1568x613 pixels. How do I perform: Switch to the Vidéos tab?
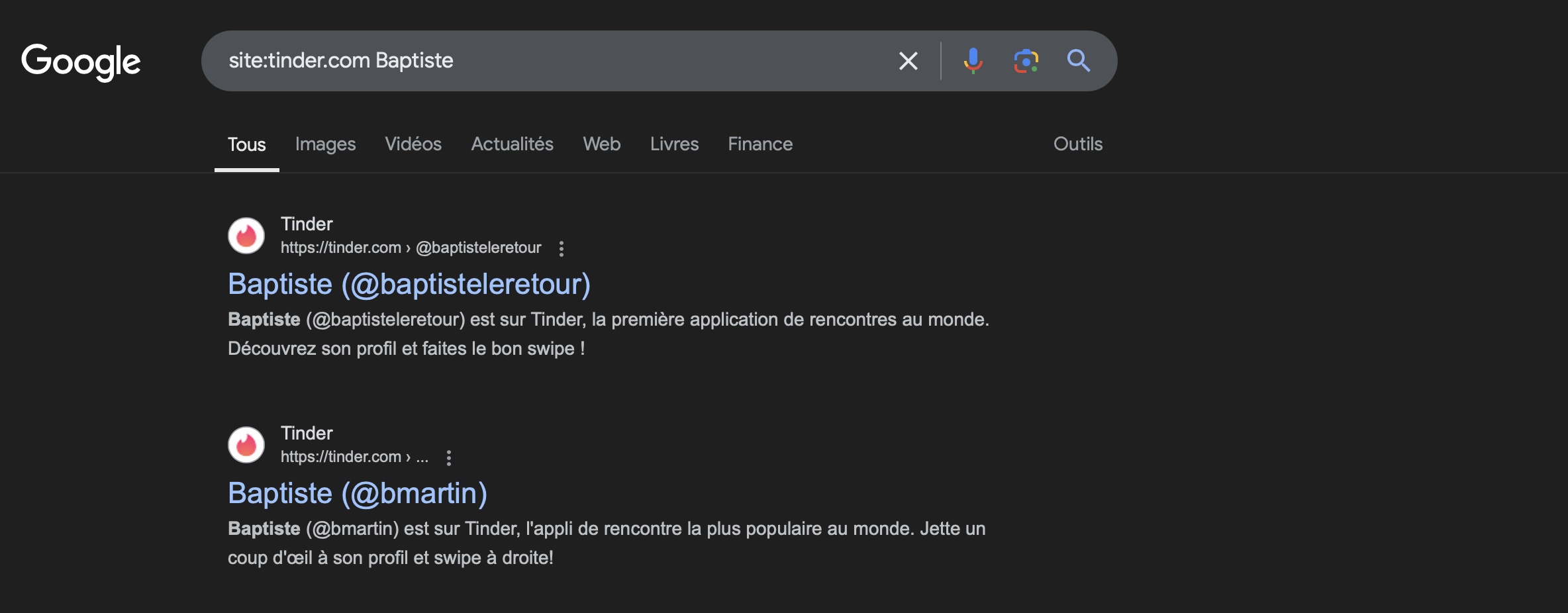[x=413, y=144]
